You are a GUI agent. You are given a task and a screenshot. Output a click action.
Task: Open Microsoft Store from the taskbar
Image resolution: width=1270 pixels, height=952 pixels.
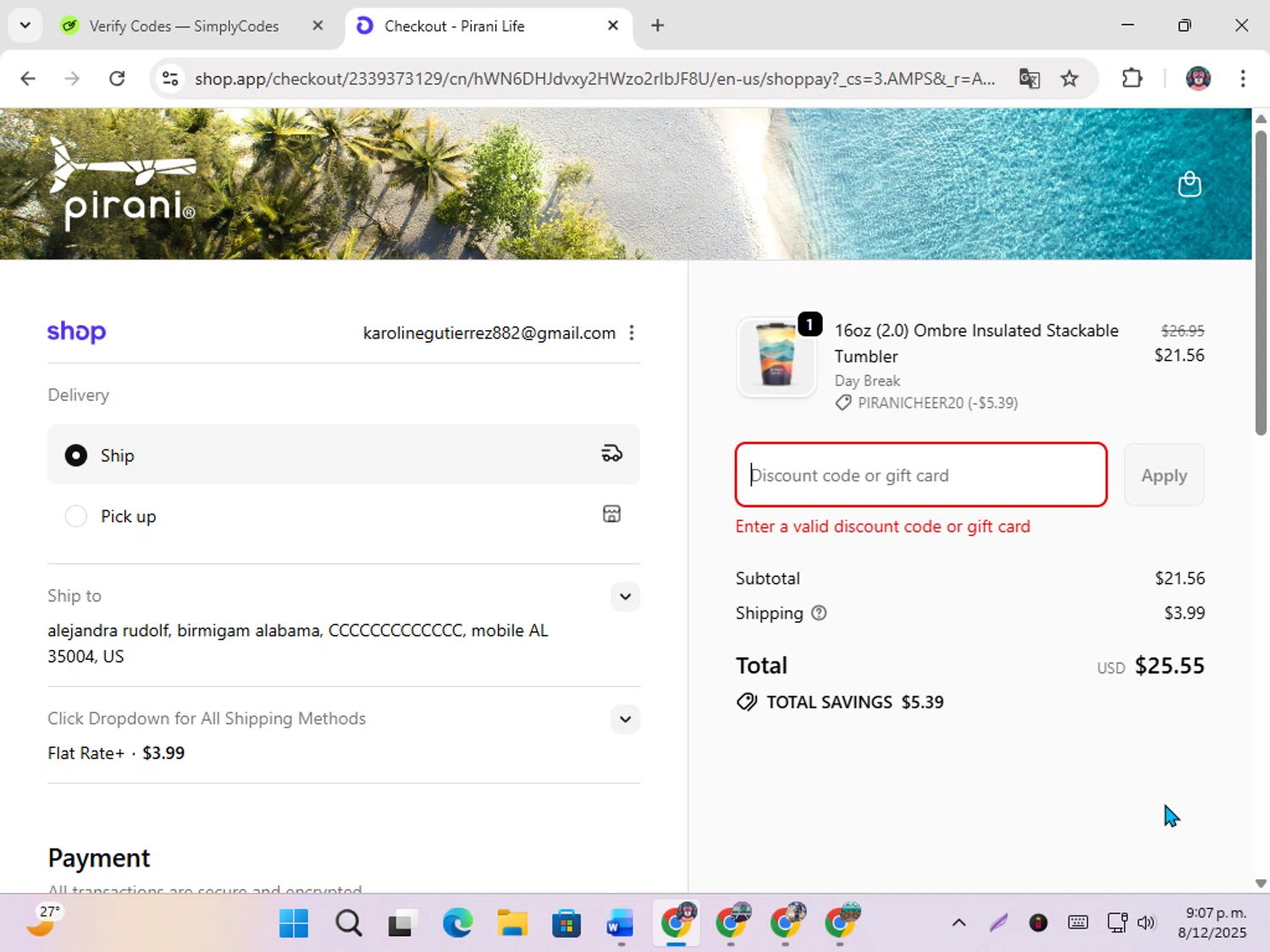(566, 923)
